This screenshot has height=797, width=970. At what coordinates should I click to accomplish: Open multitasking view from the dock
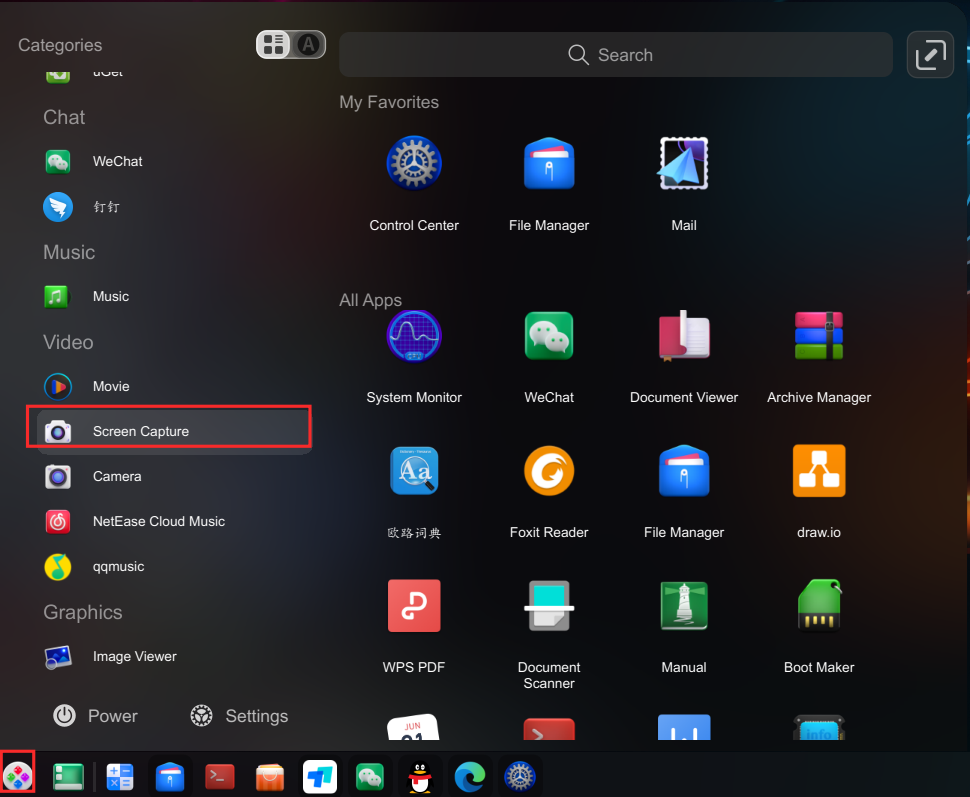68,777
